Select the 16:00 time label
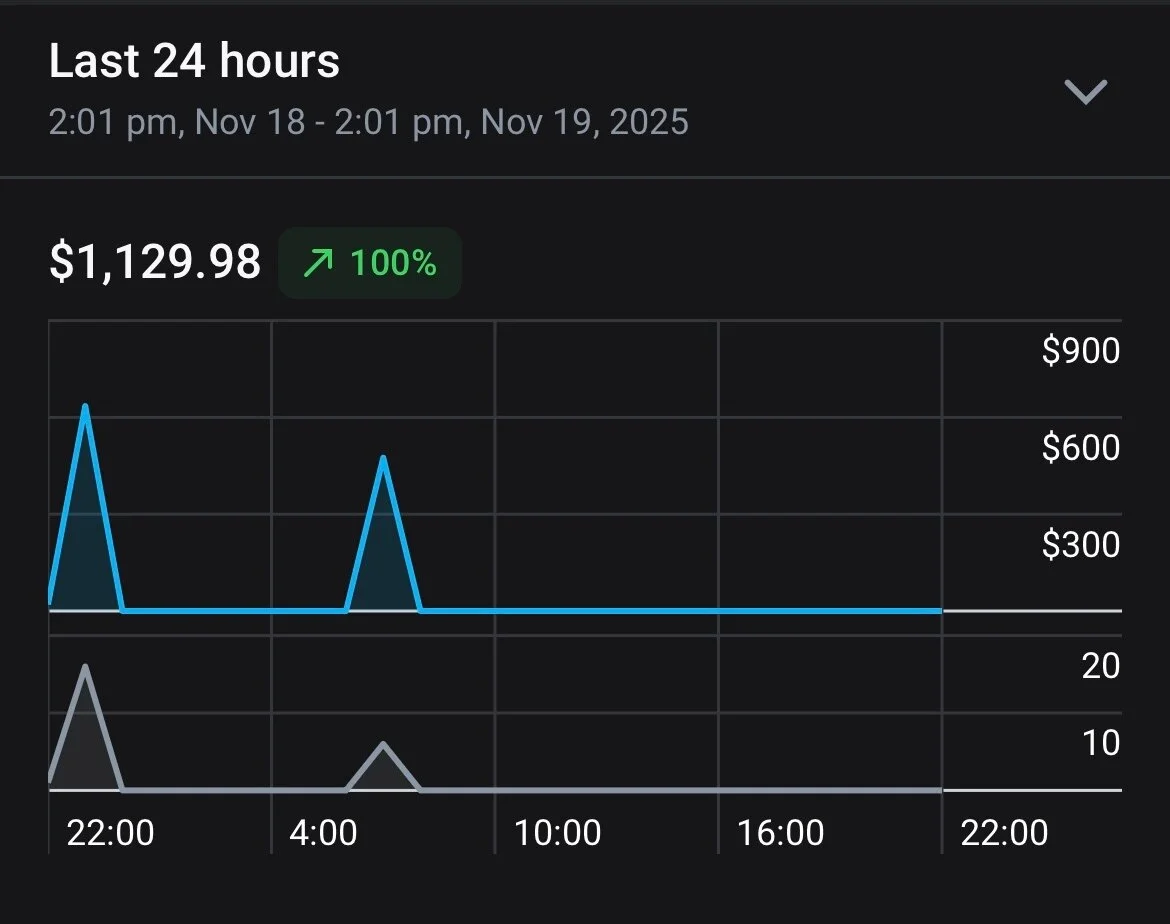The width and height of the screenshot is (1170, 924). pyautogui.click(x=780, y=832)
